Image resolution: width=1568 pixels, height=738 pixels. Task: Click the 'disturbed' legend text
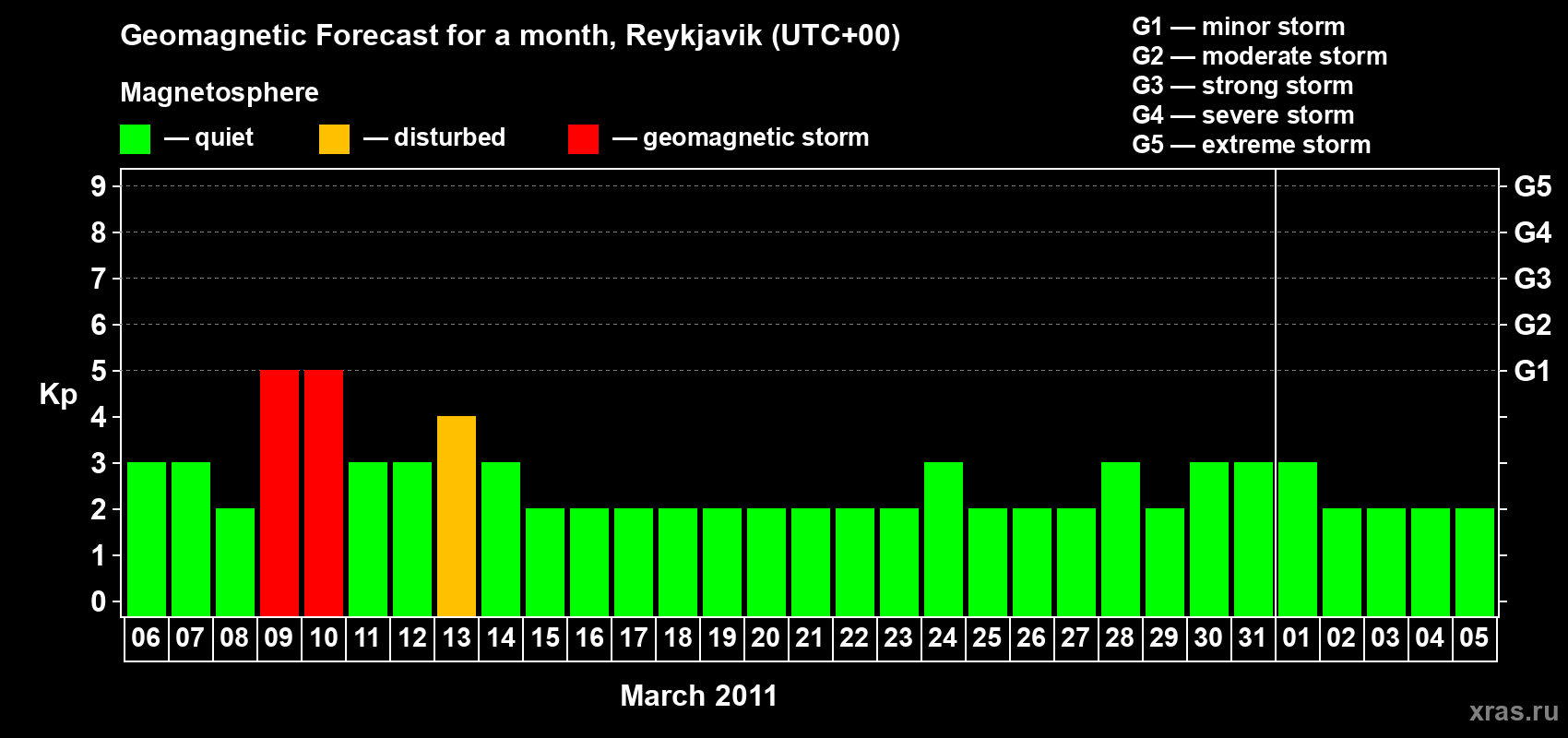[x=450, y=137]
